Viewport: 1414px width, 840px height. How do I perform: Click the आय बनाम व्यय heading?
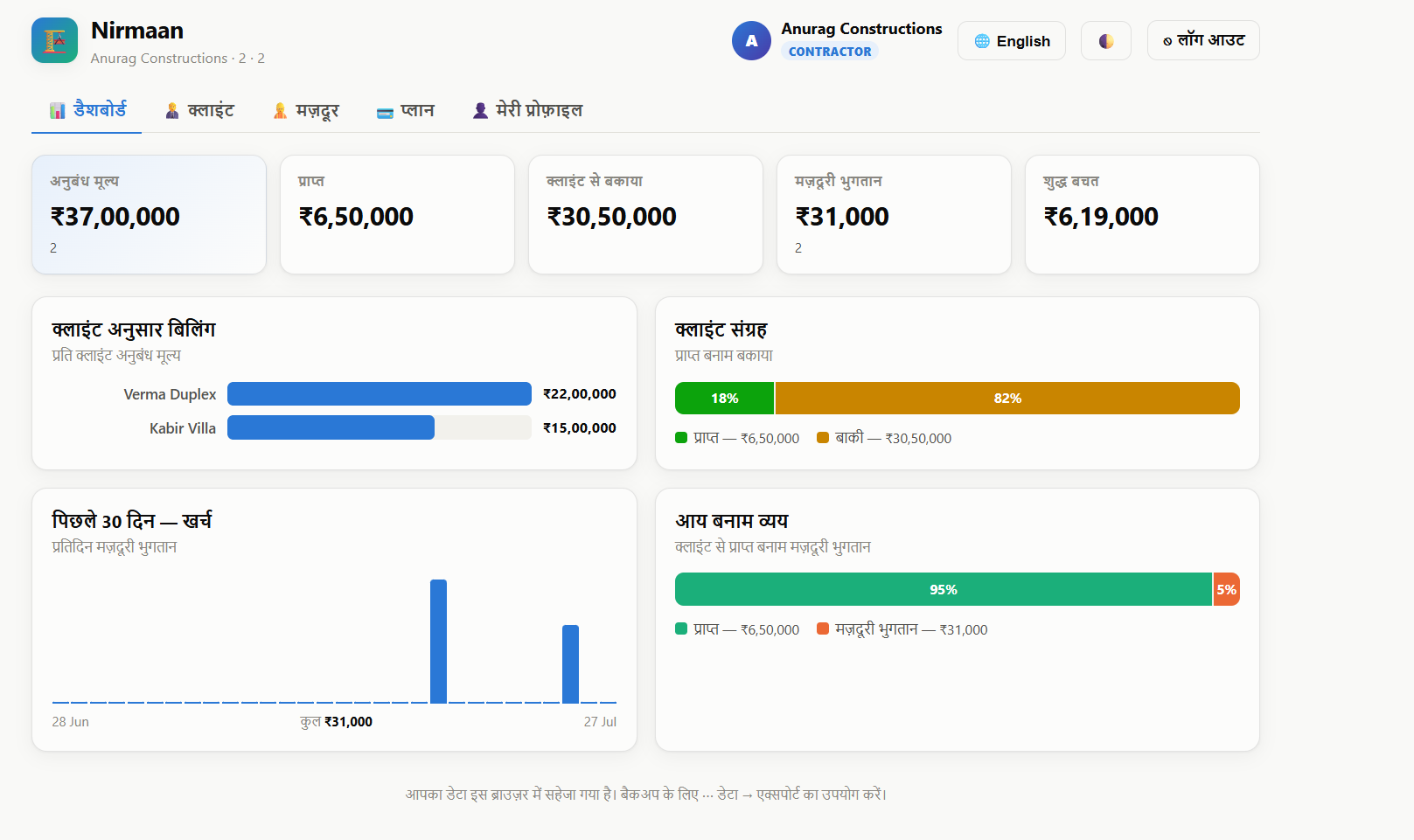pyautogui.click(x=732, y=521)
